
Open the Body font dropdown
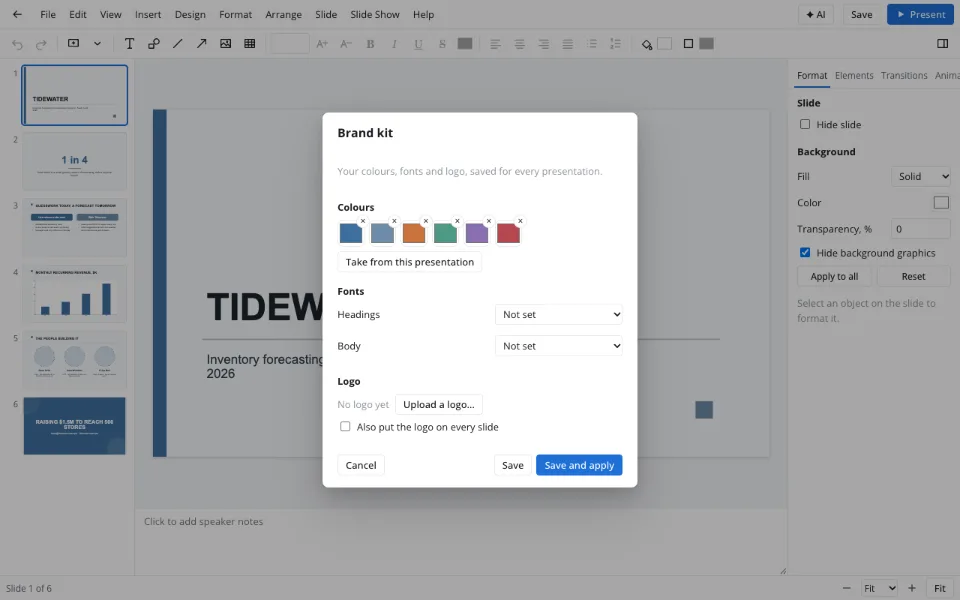click(x=558, y=346)
